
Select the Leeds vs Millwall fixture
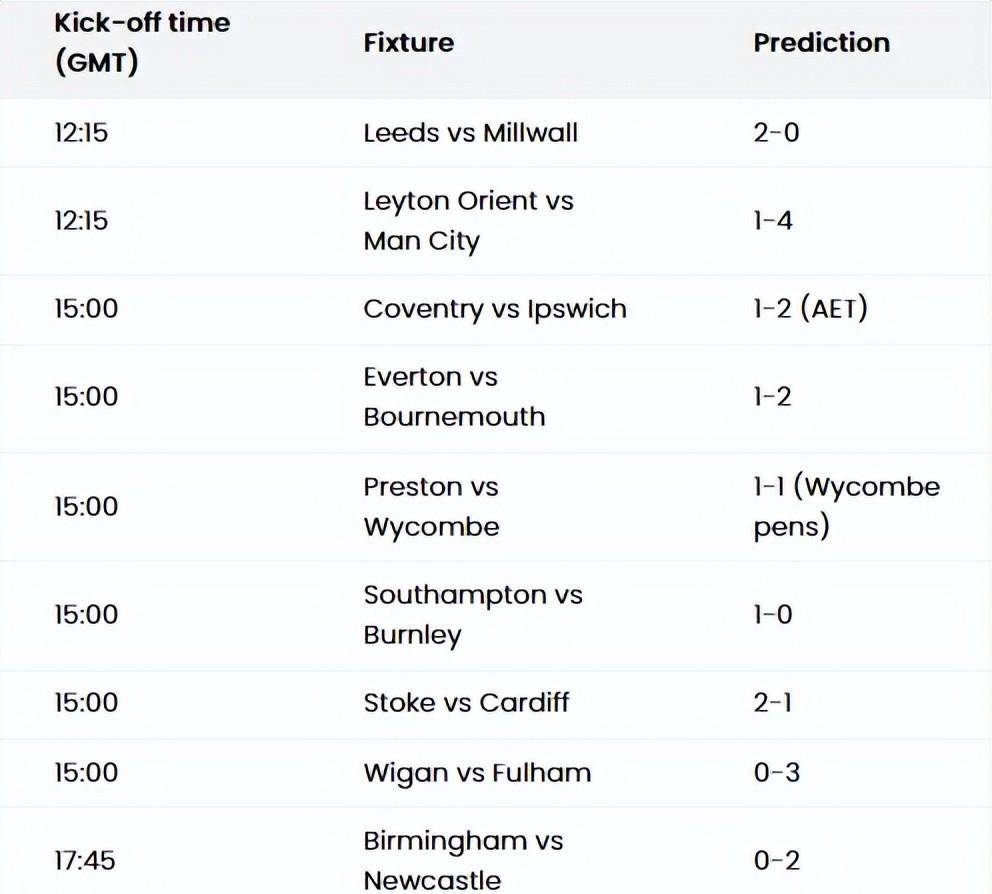point(470,133)
